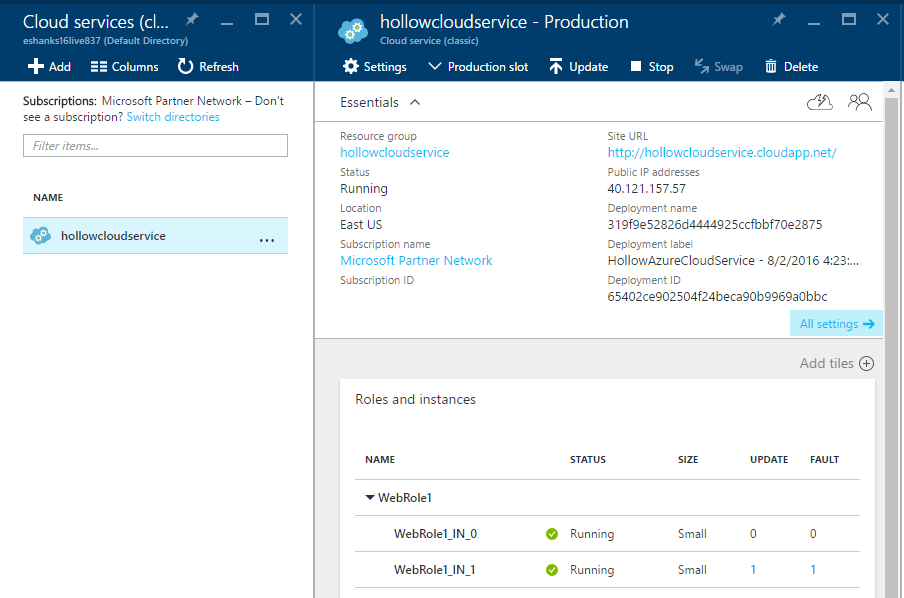Click the Add plus icon
This screenshot has height=598, width=904.
pyautogui.click(x=36, y=67)
